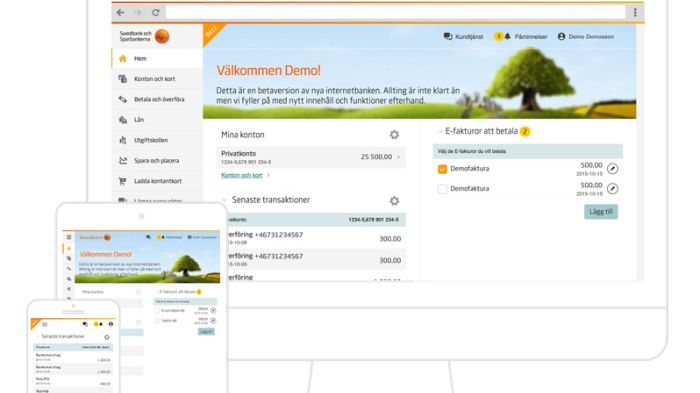Screen dimensions: 700x393
Task: Collapse the Senaste transaktioner section
Action: (x=225, y=200)
